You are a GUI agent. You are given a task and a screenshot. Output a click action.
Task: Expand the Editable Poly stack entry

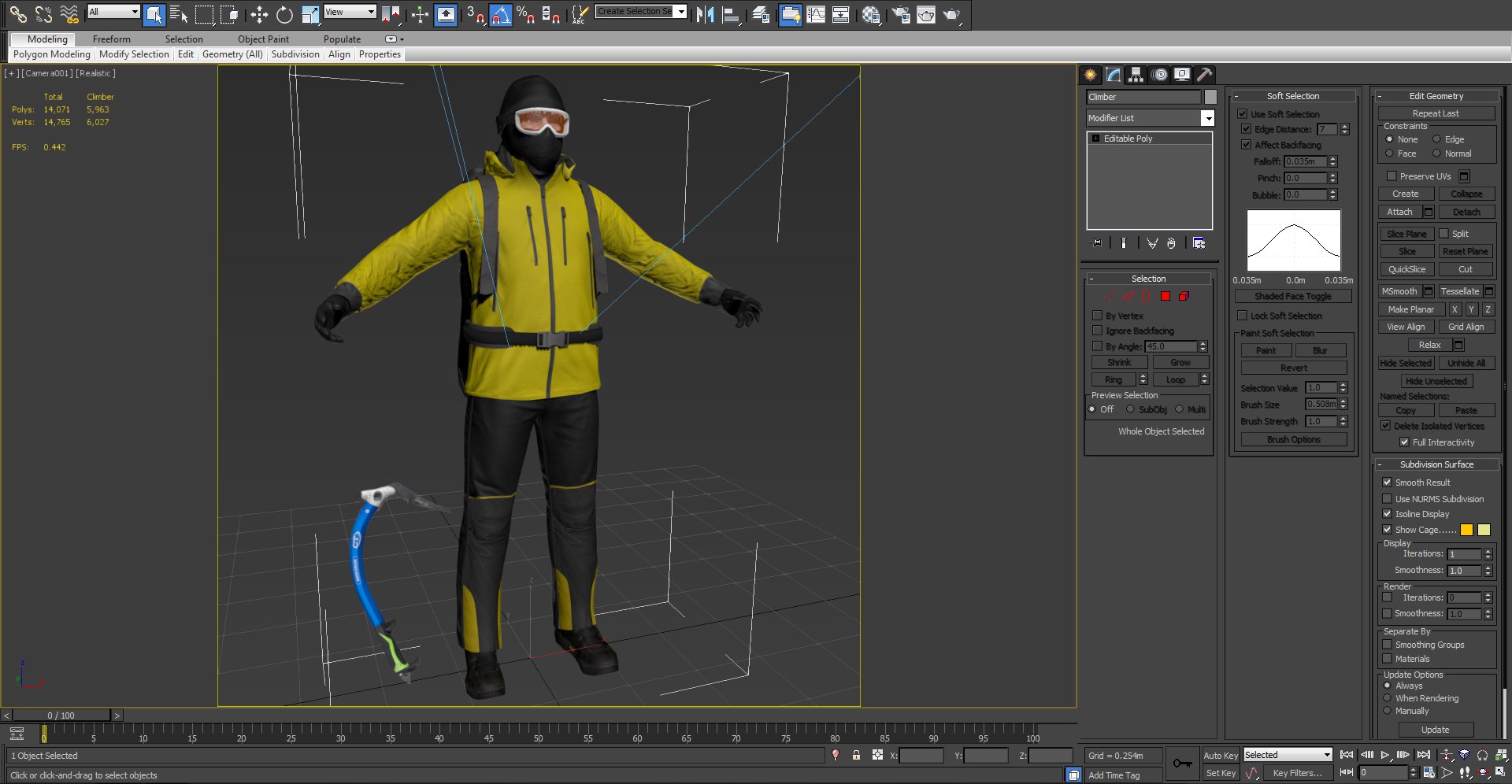click(x=1095, y=139)
